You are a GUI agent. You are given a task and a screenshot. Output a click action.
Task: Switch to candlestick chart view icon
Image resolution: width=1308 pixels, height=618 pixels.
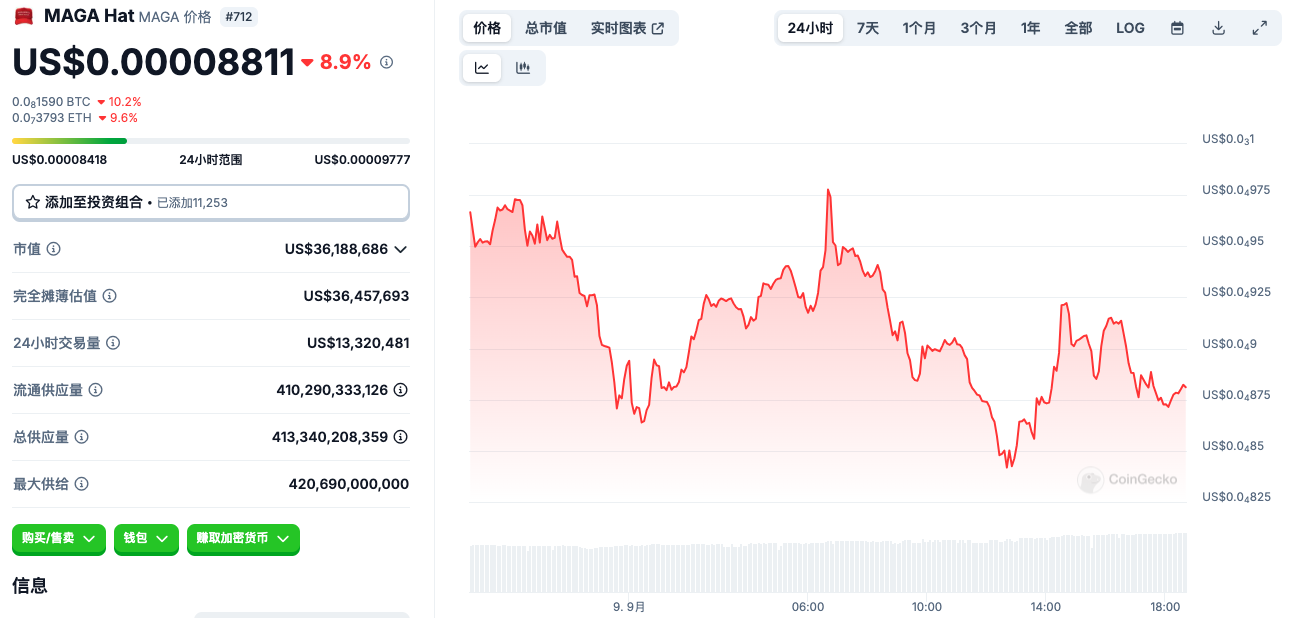(522, 68)
